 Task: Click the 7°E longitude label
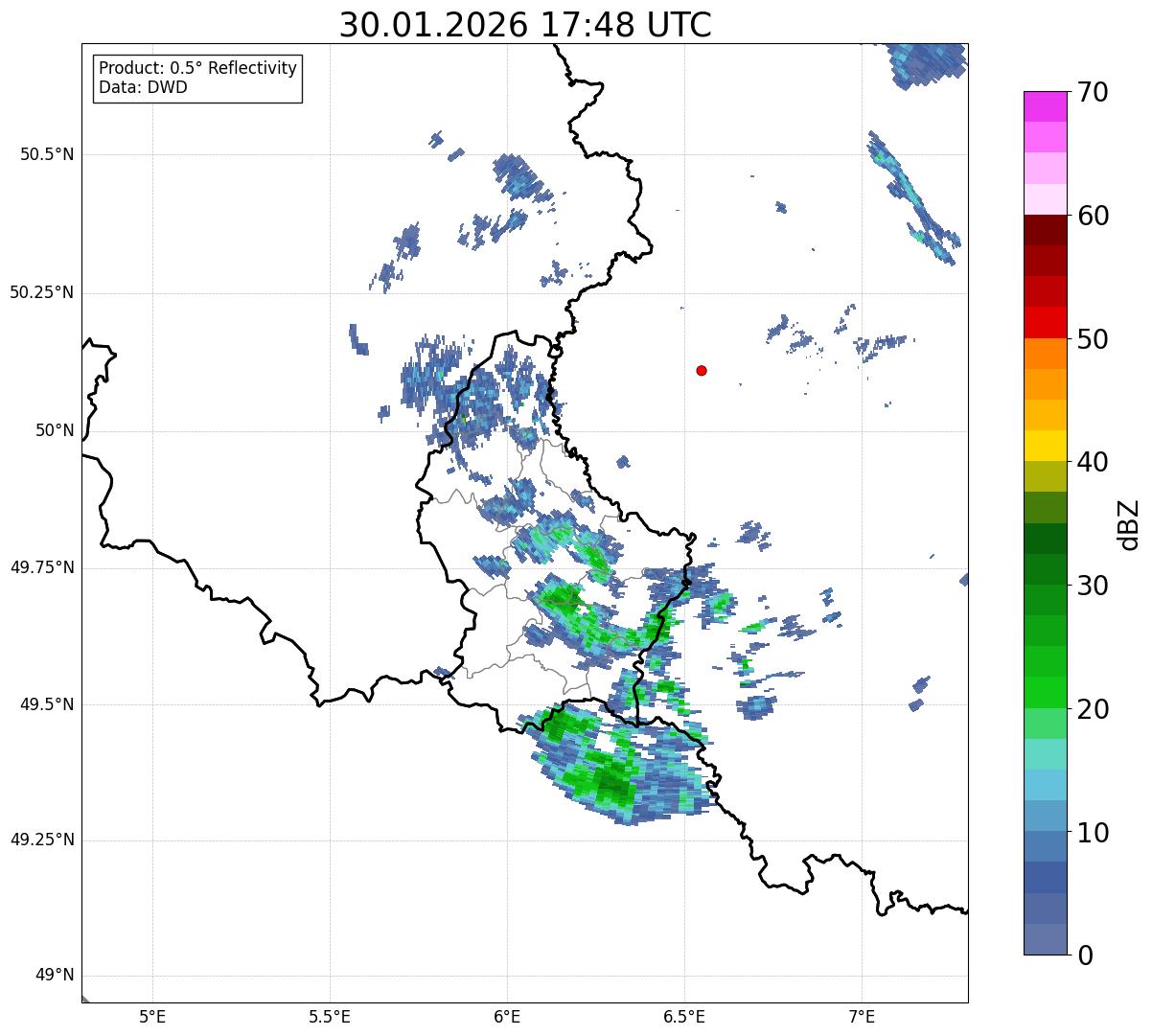[862, 1016]
